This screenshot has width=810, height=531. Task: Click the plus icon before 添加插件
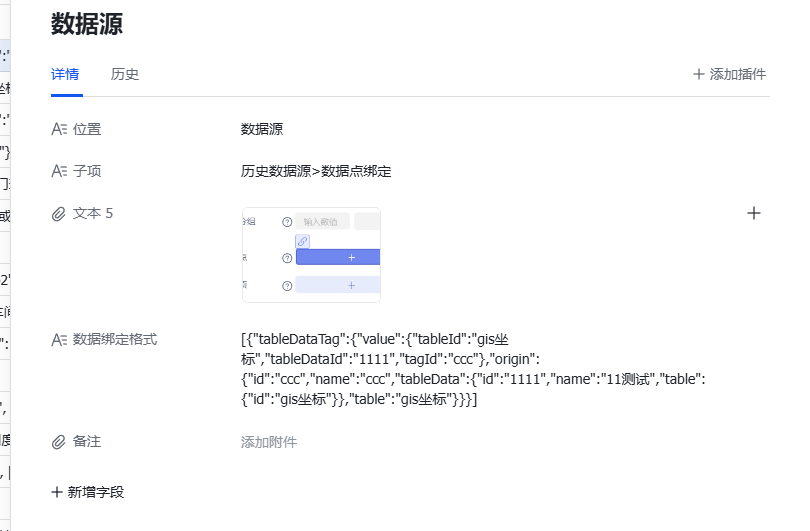point(698,74)
